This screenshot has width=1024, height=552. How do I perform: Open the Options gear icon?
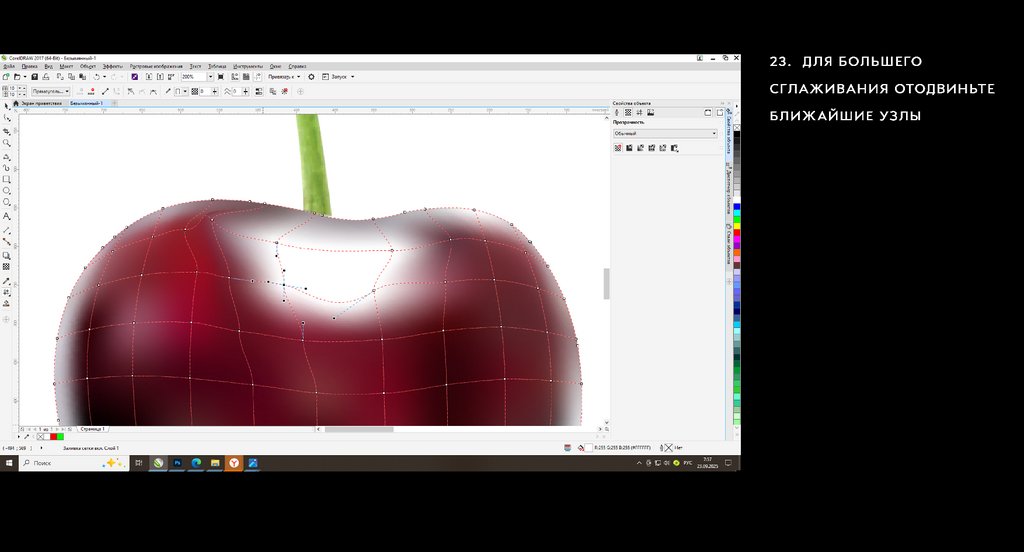311,76
